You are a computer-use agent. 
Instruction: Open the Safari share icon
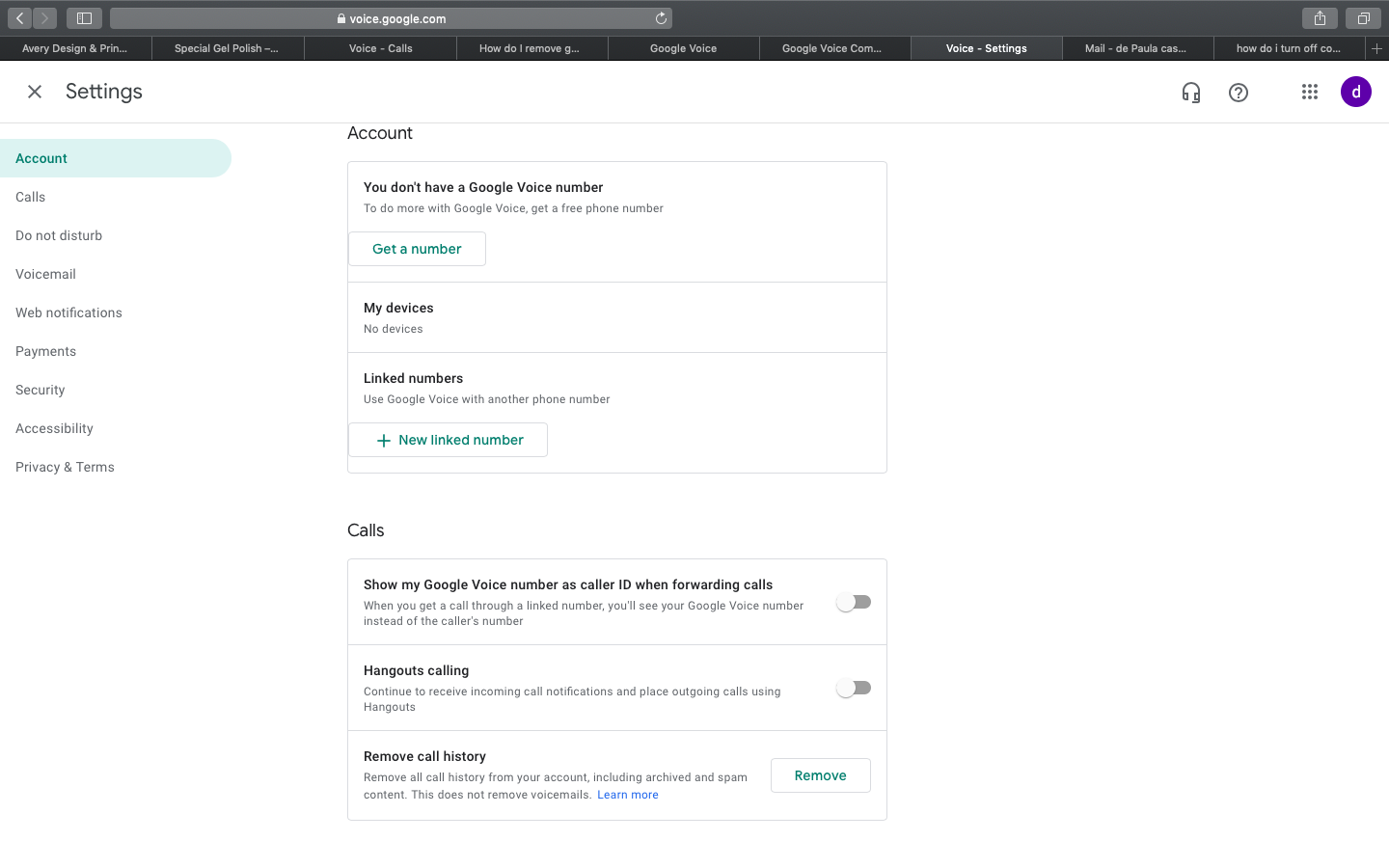pos(1320,18)
